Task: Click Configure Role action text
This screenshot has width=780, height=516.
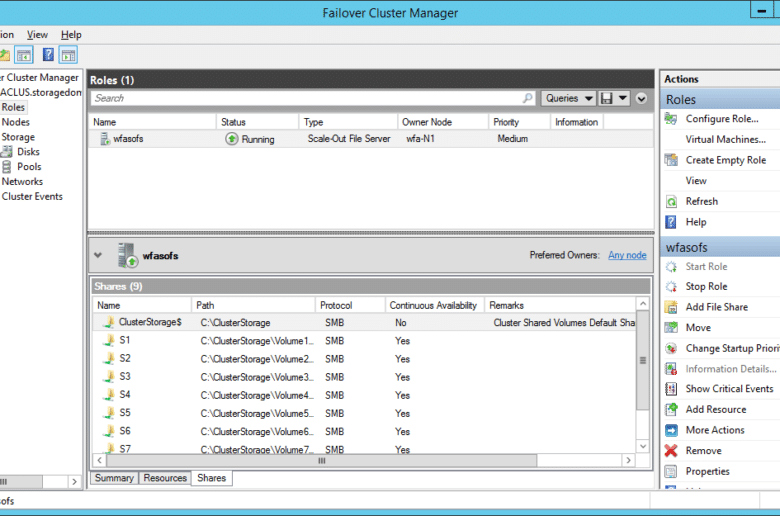Action: 722,119
